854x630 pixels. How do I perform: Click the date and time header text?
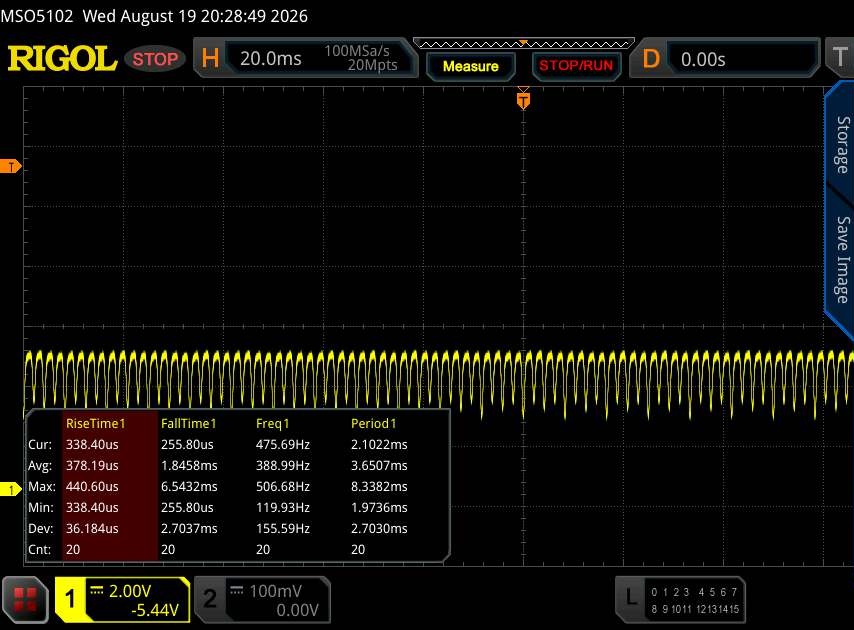195,16
